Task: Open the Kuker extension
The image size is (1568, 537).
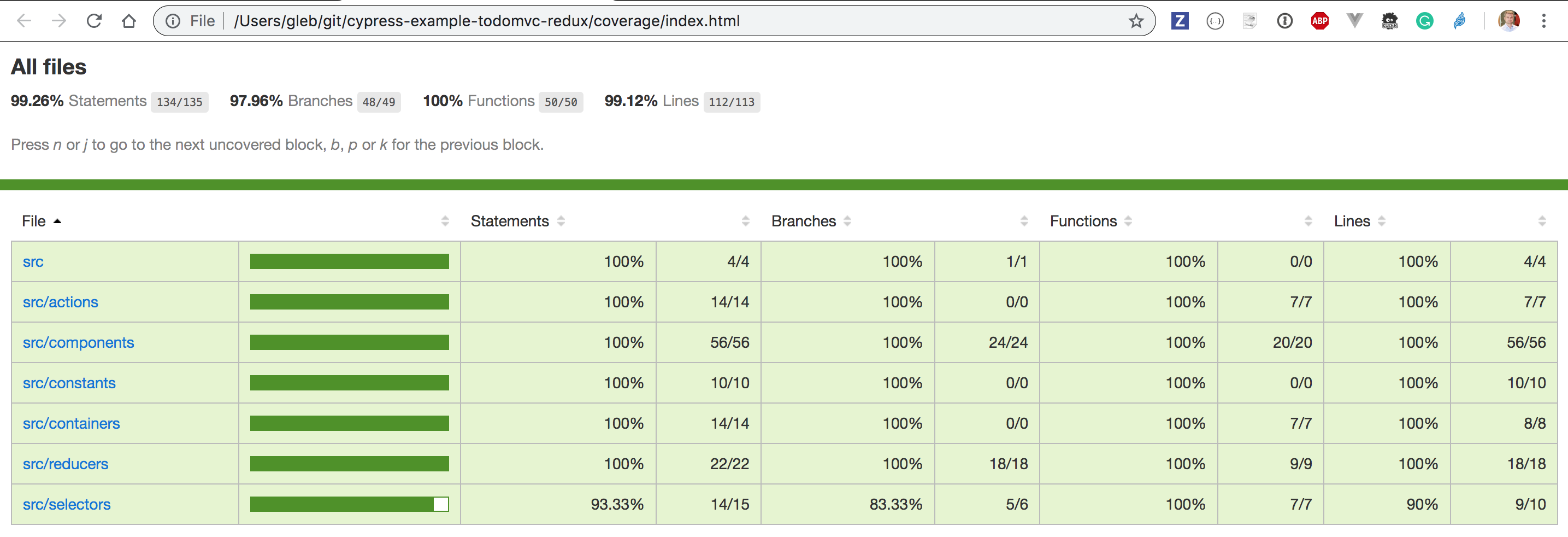Action: (x=1389, y=21)
